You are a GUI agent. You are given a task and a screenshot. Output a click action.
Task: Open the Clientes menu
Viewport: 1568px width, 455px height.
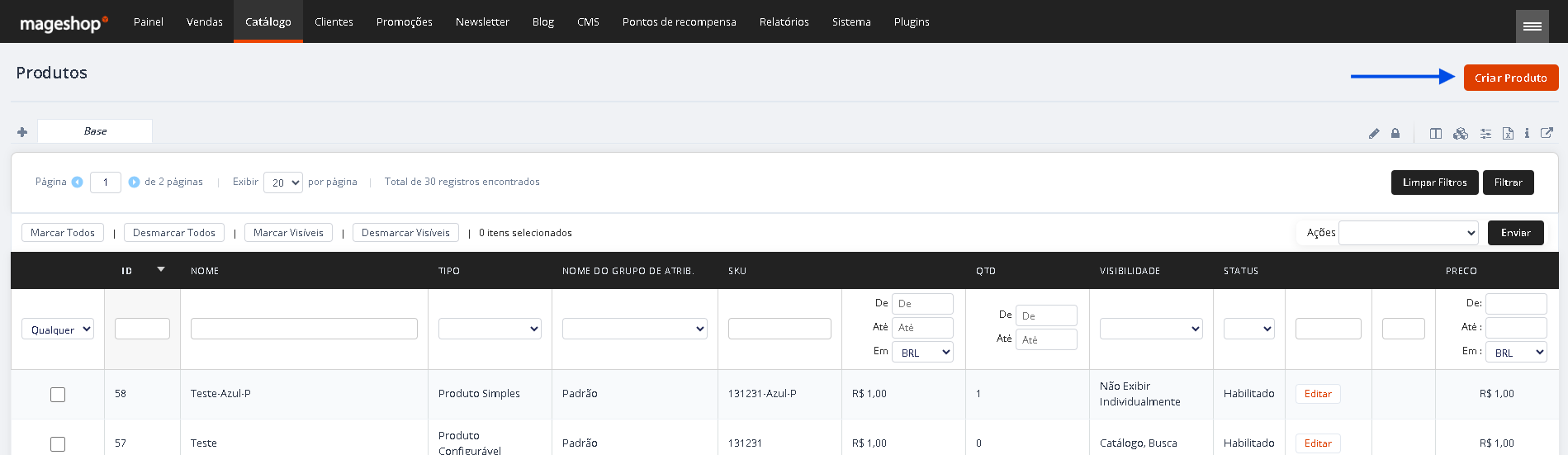click(334, 21)
